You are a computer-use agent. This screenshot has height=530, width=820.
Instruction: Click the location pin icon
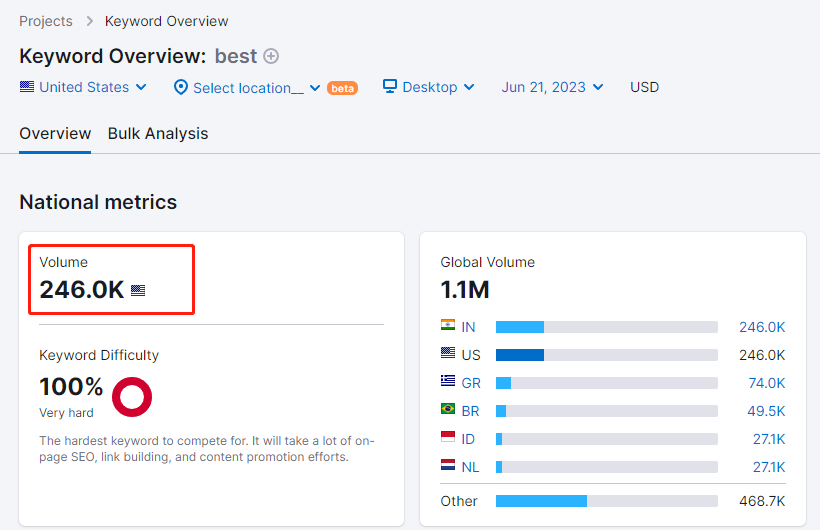(181, 88)
